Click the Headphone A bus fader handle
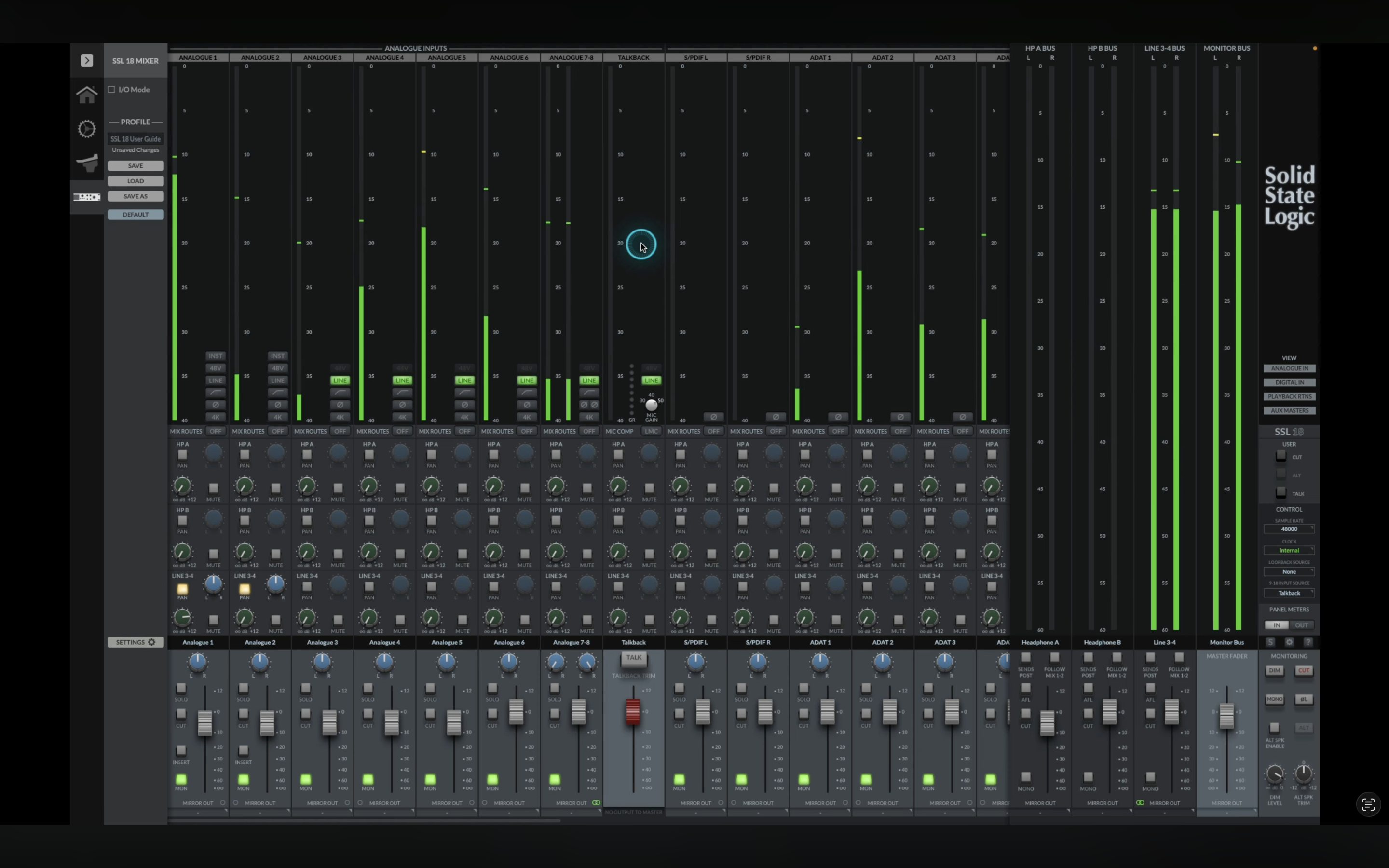The height and width of the screenshot is (868, 1389). click(x=1047, y=723)
